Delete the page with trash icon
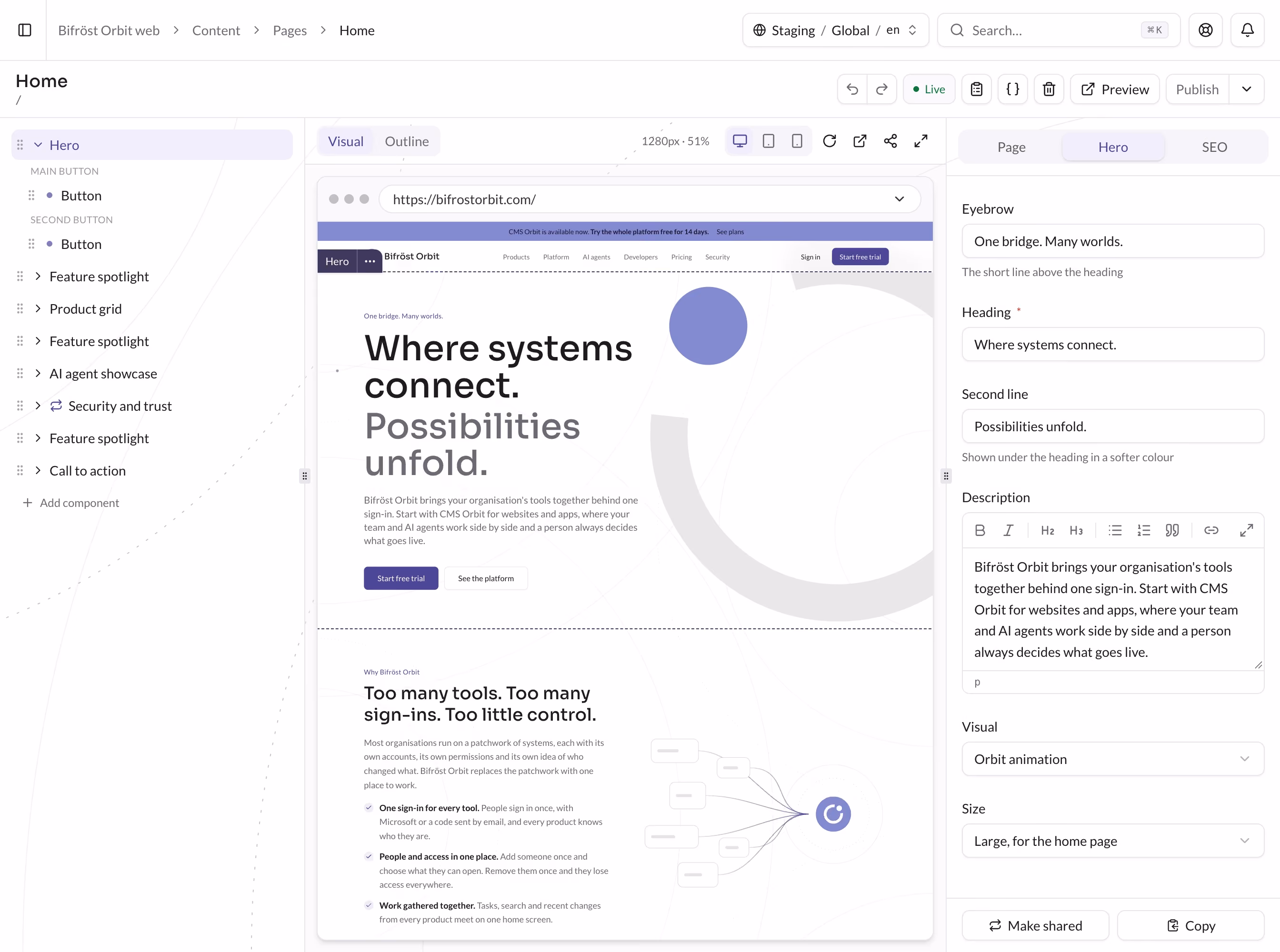Screen dimensions: 1280x952 pyautogui.click(x=1049, y=89)
